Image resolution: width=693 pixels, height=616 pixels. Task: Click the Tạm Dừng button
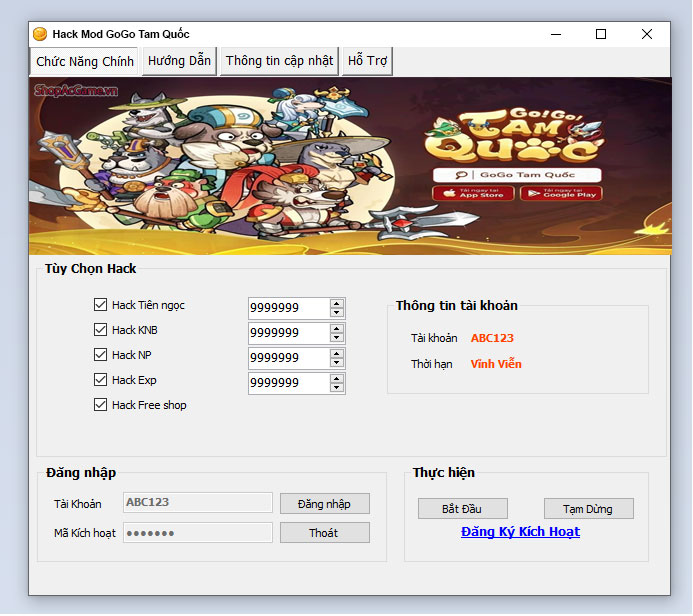(x=589, y=509)
